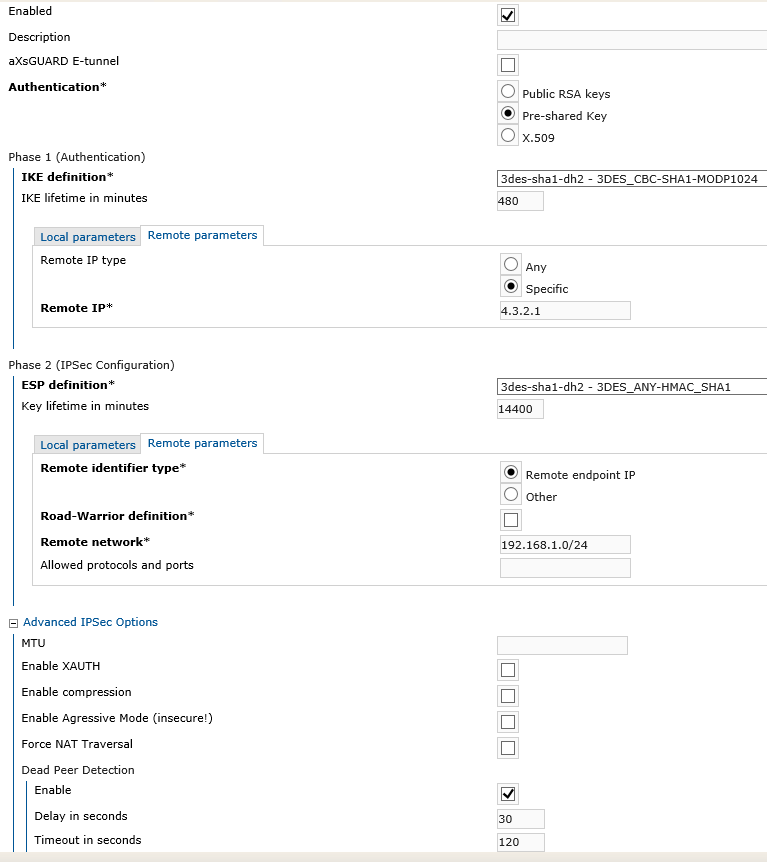The height and width of the screenshot is (862, 767).
Task: Select Phase 1 Remote parameters tab
Action: pos(202,235)
